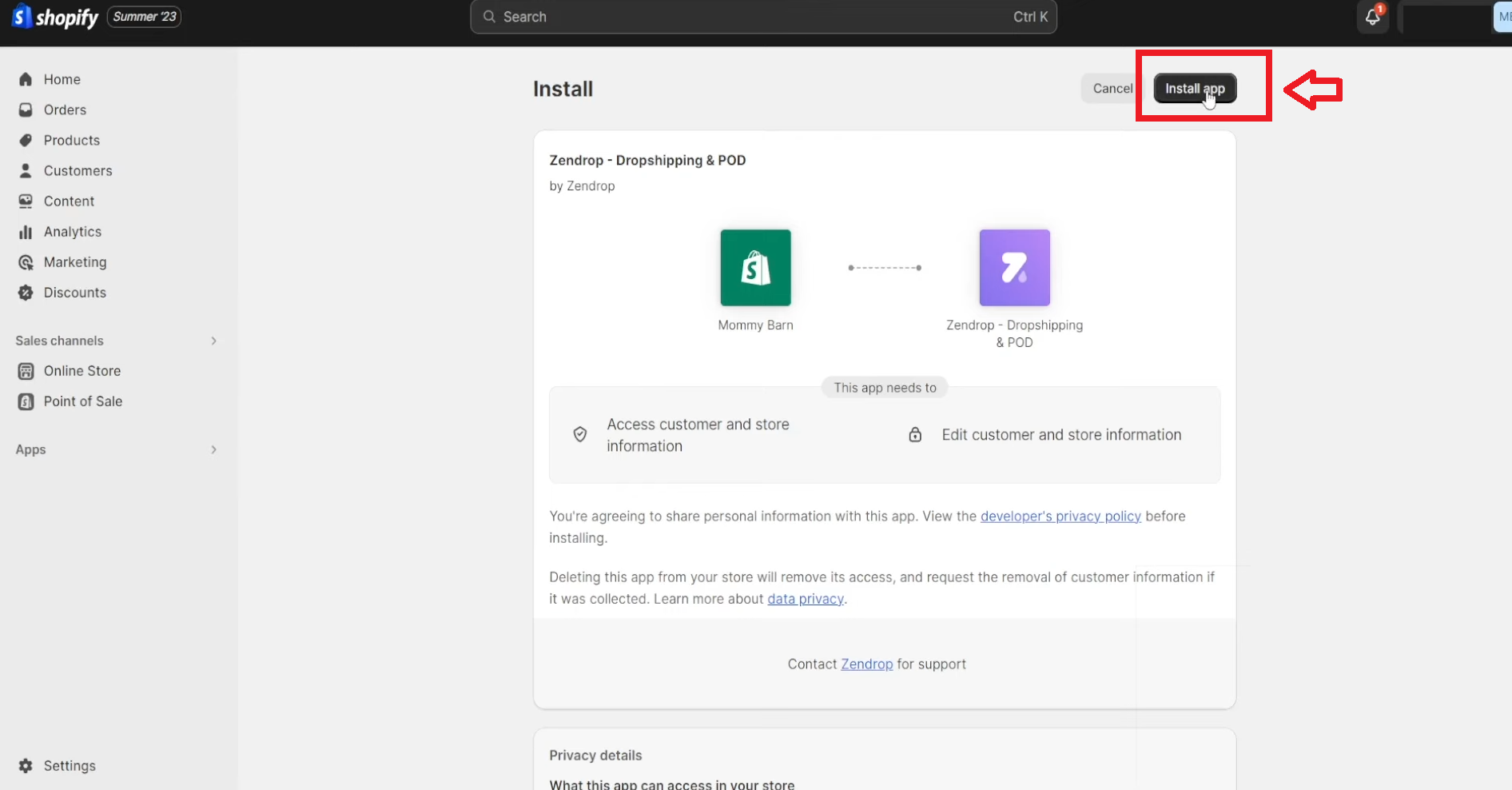
Task: Expand Apps chevron
Action: 213,449
